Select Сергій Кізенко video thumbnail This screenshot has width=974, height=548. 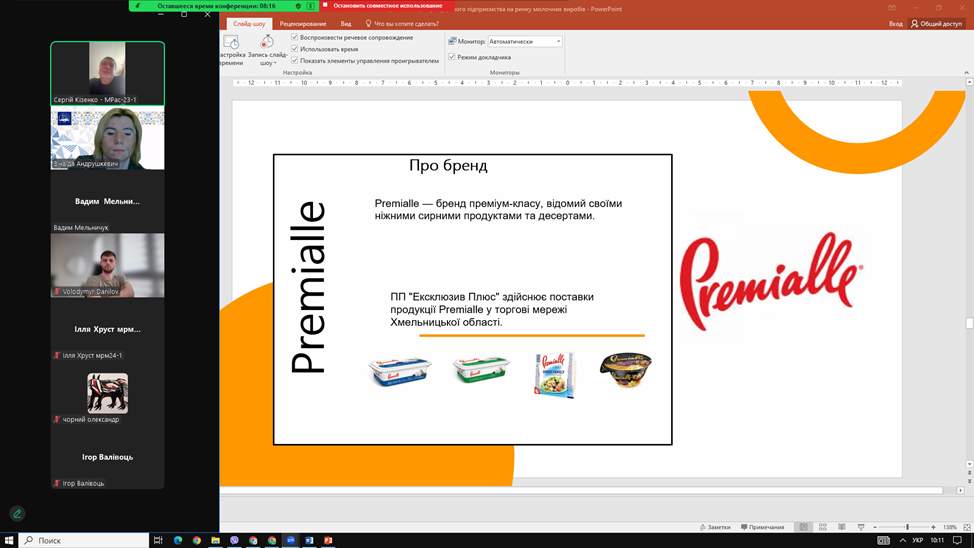pos(107,73)
